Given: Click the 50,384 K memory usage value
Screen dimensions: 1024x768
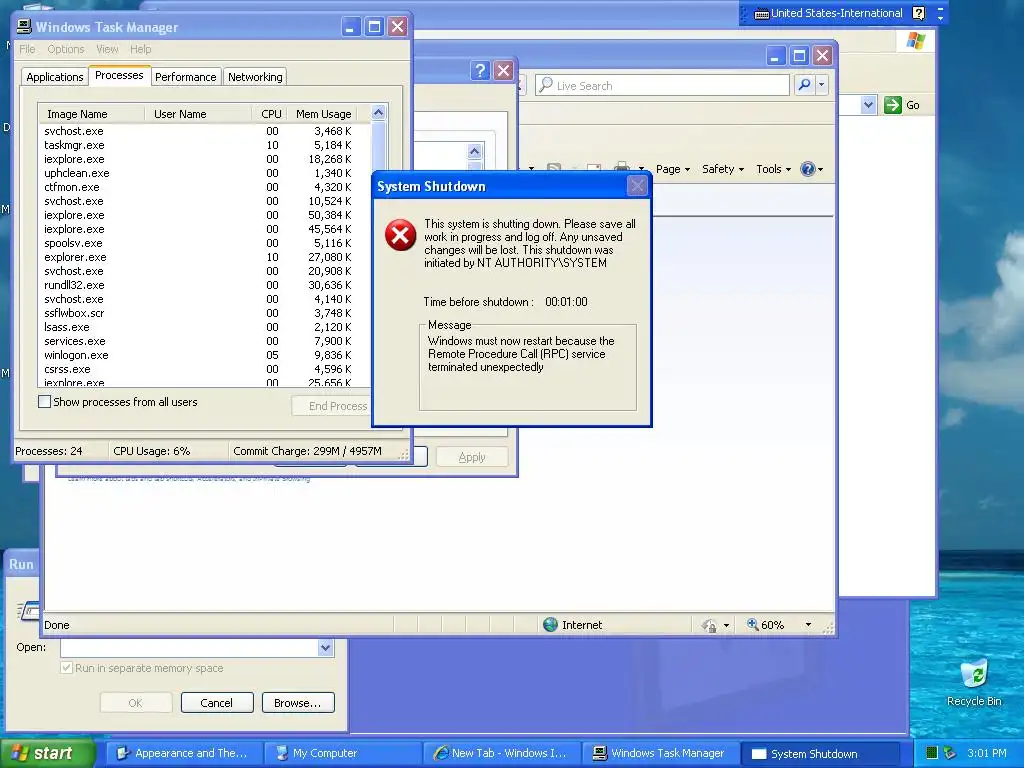Looking at the screenshot, I should 329,215.
